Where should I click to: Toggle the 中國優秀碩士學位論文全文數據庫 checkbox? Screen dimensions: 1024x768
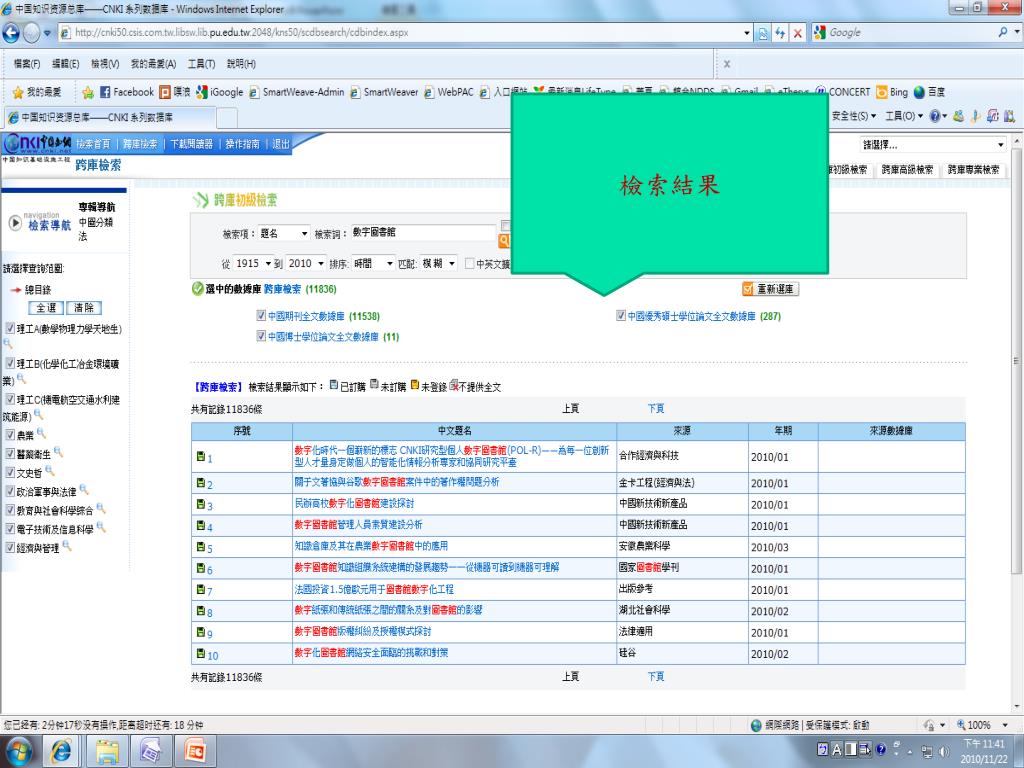point(621,315)
